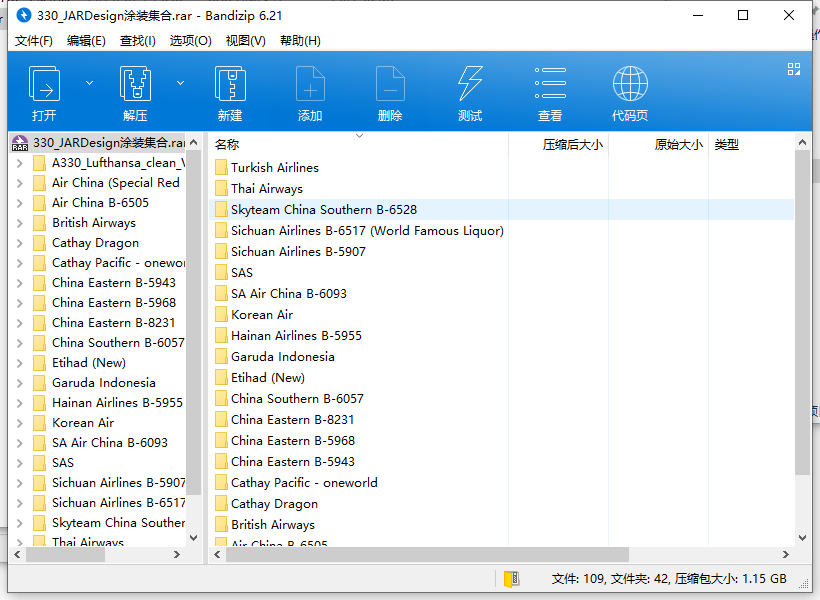Extract files using the 解压 icon
The image size is (820, 600).
pyautogui.click(x=135, y=84)
